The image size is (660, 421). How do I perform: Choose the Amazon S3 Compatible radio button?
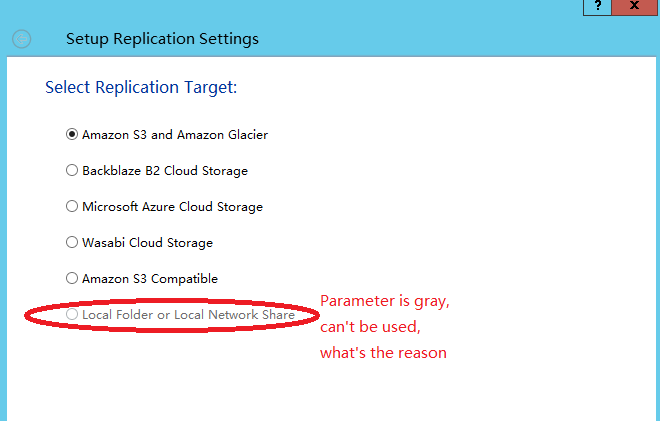tap(72, 278)
